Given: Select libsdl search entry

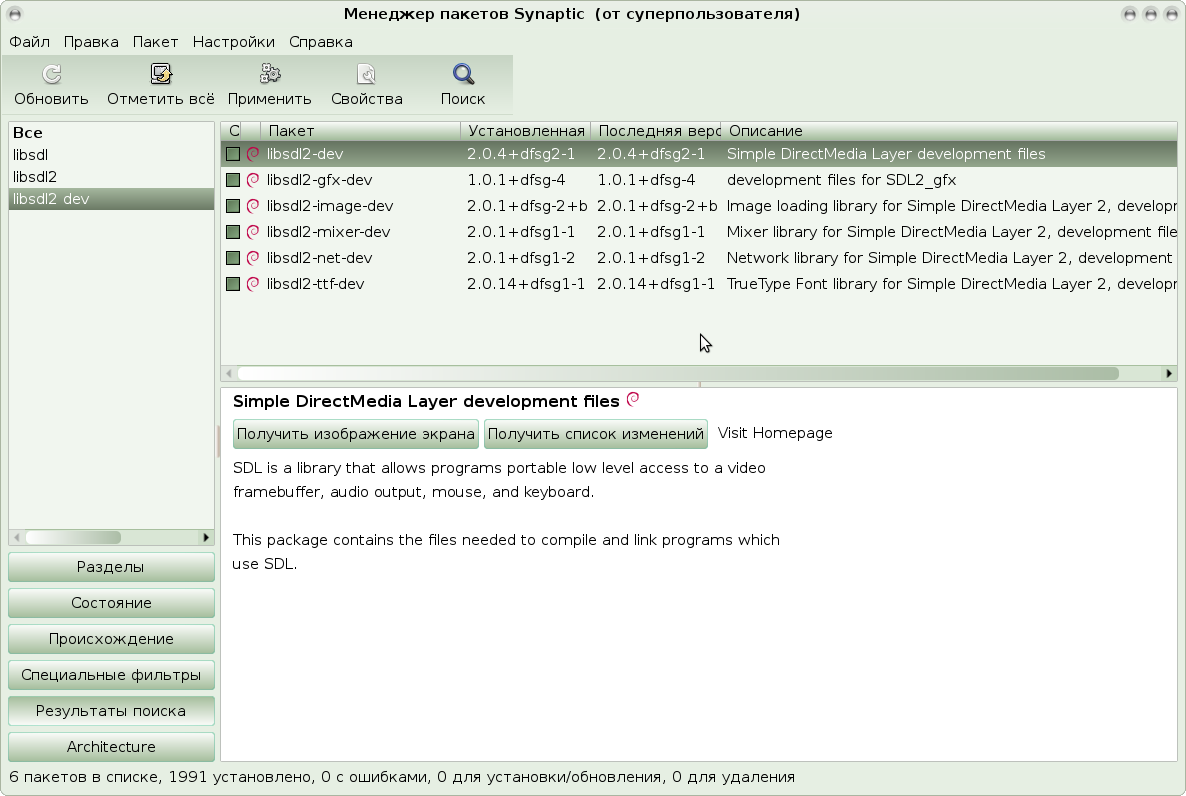Looking at the screenshot, I should (x=111, y=154).
